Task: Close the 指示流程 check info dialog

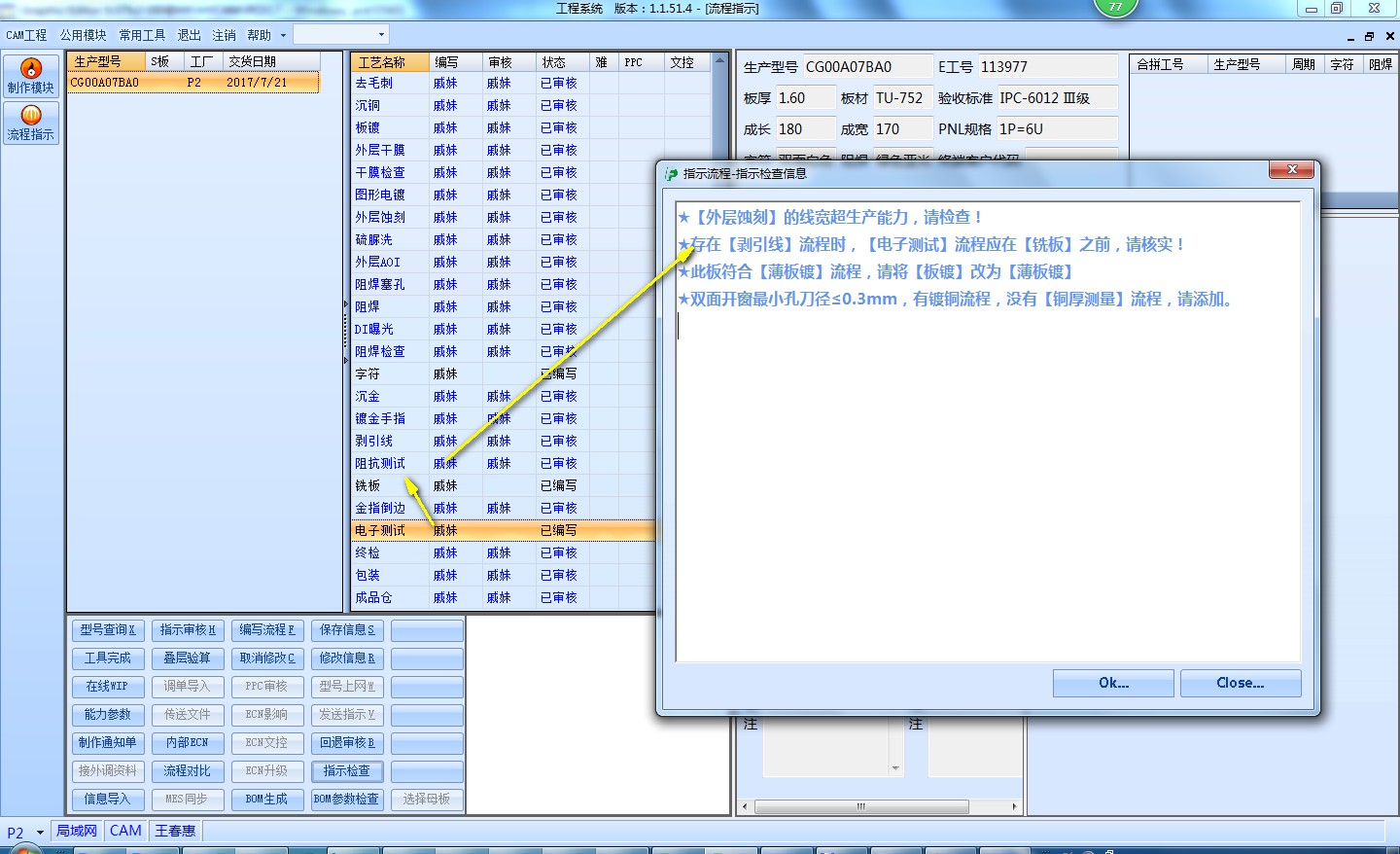Action: tap(1292, 169)
